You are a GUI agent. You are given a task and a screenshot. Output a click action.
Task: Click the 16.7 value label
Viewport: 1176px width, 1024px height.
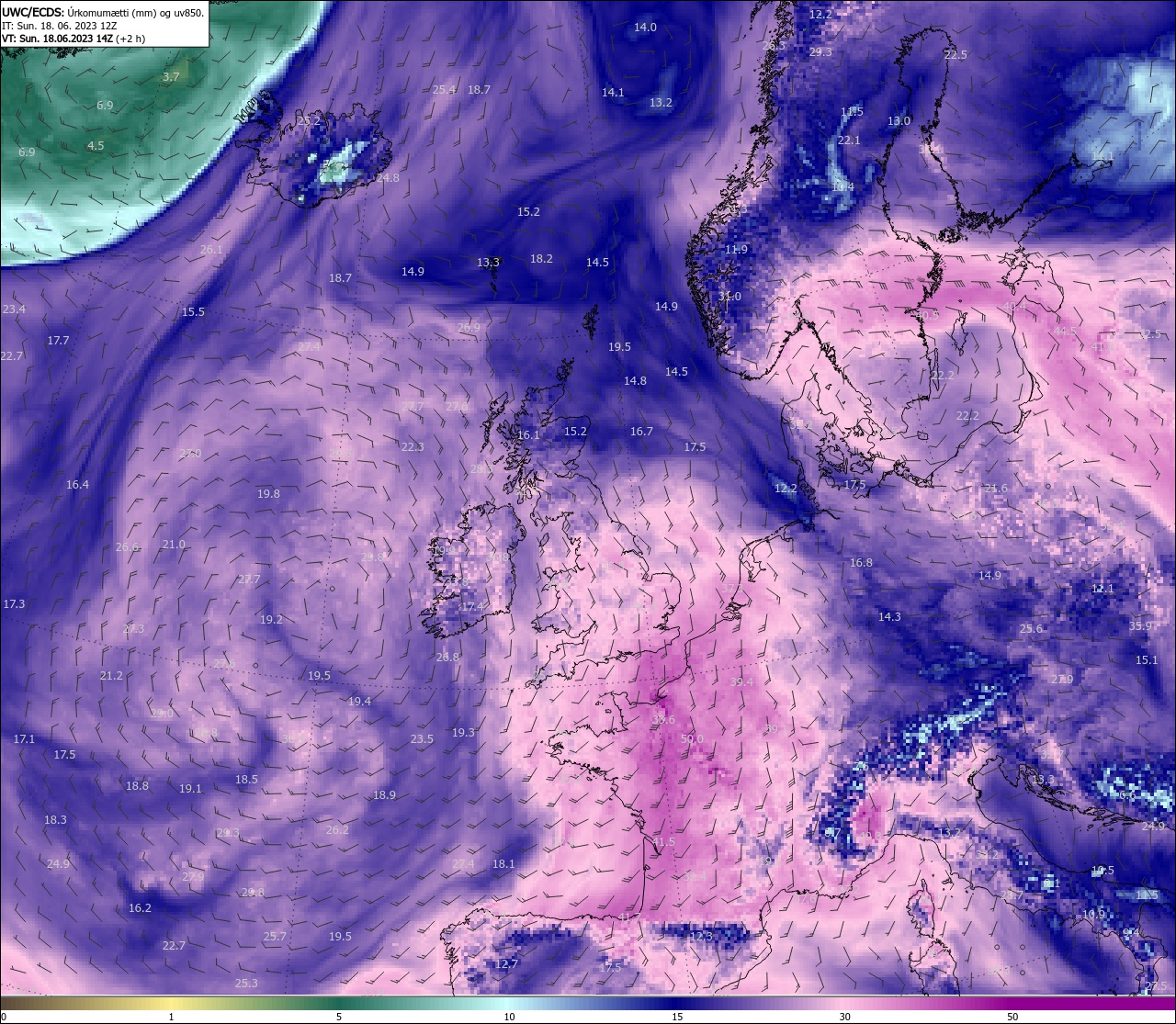641,432
